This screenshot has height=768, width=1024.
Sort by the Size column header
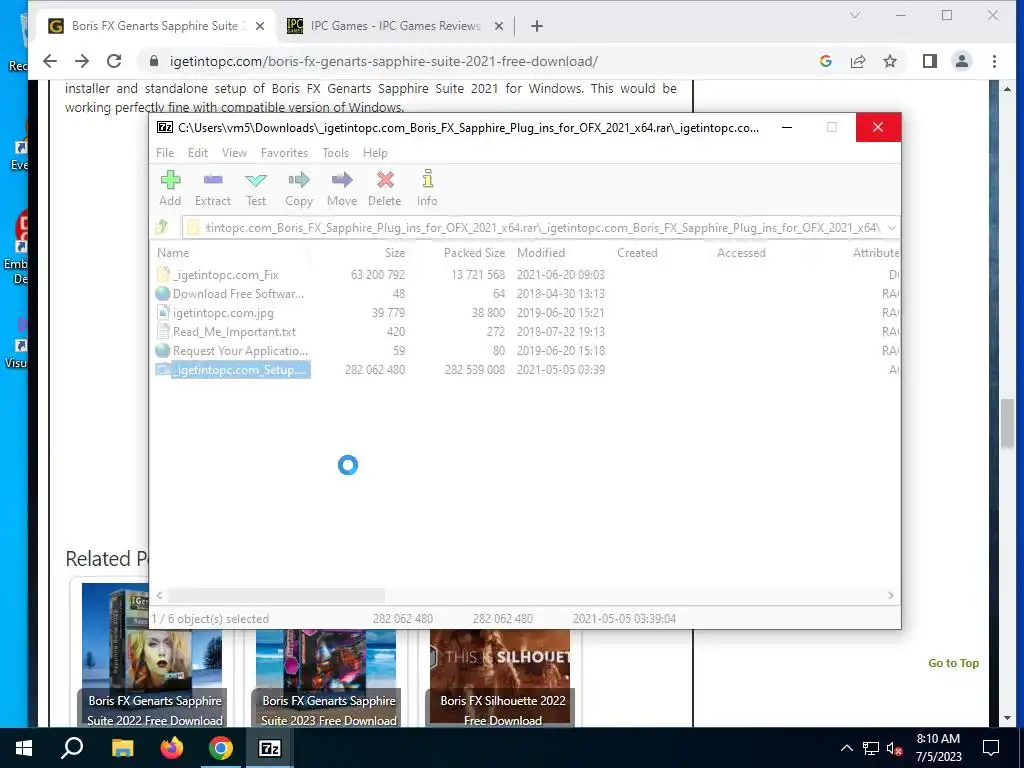(394, 253)
